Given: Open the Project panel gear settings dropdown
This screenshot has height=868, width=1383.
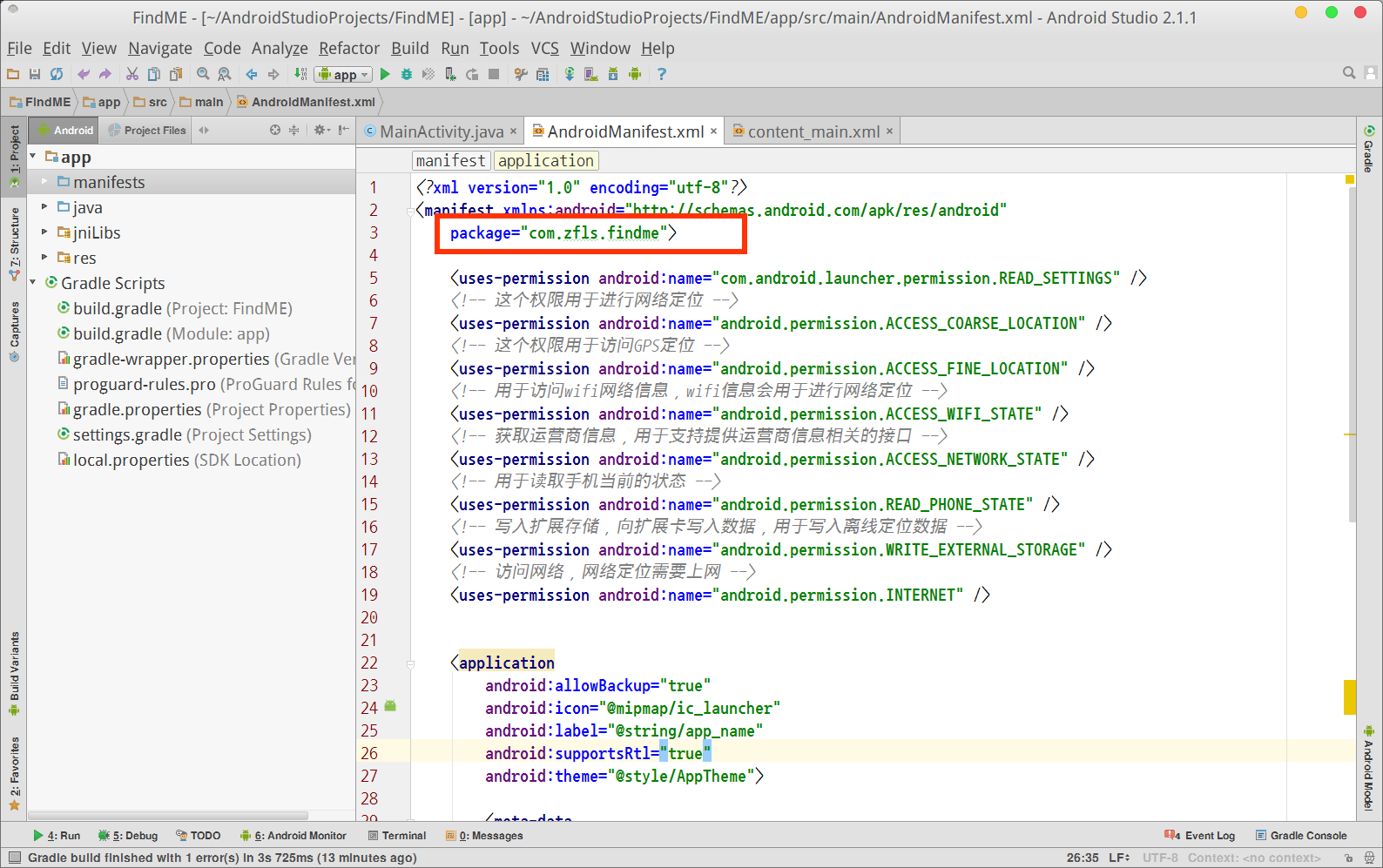Looking at the screenshot, I should click(321, 130).
